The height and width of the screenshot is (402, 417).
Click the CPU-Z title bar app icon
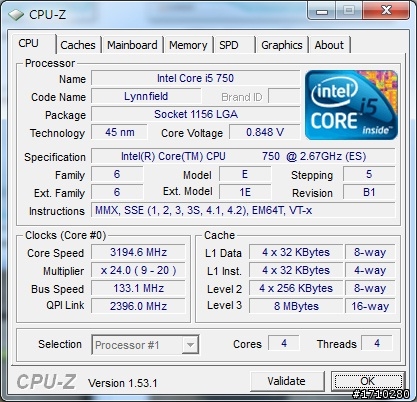coord(16,15)
